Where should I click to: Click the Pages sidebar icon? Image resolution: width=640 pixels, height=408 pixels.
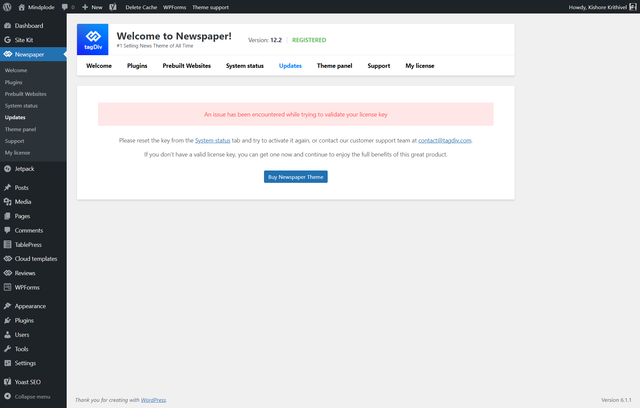click(x=7, y=216)
